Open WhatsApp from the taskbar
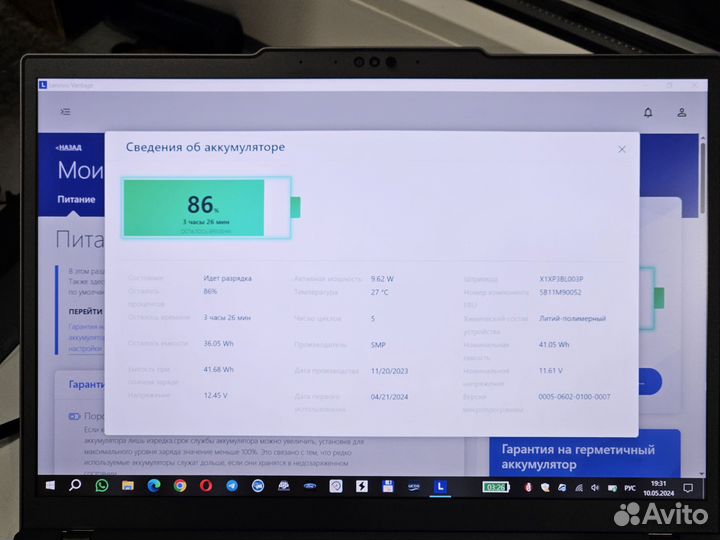Screen dimensions: 720x540 pyautogui.click(x=101, y=486)
